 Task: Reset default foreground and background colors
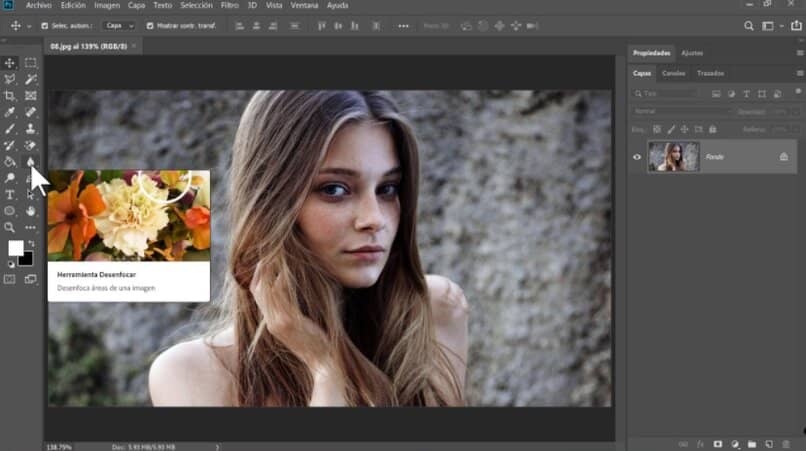[x=11, y=264]
